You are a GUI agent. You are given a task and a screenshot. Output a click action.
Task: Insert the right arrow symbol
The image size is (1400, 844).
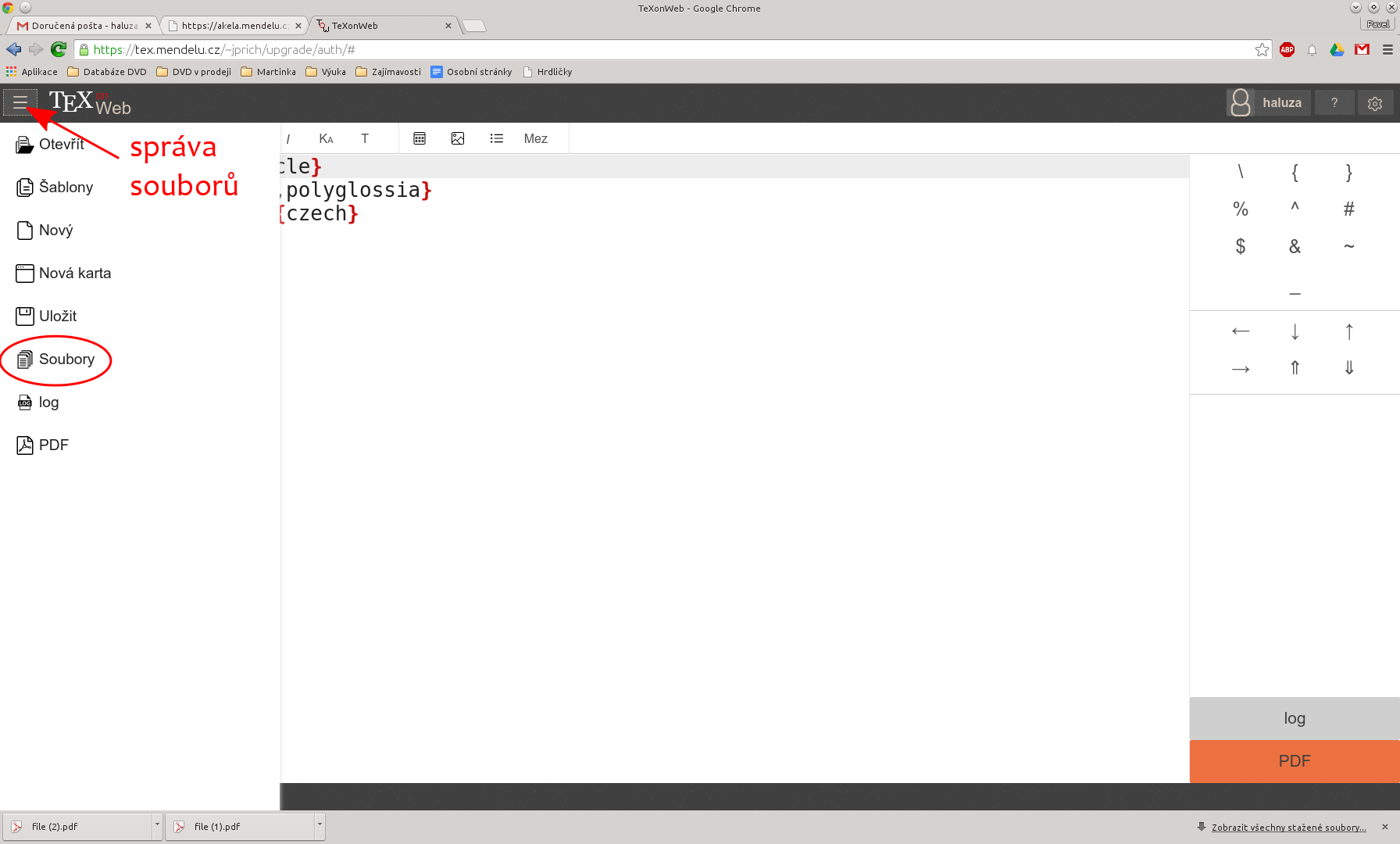1241,368
